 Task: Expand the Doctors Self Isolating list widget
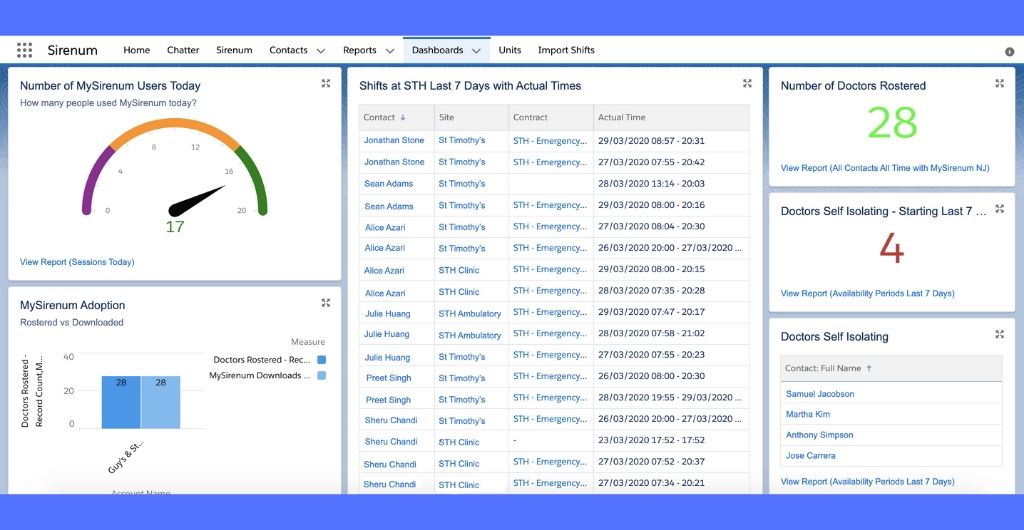[x=999, y=335]
